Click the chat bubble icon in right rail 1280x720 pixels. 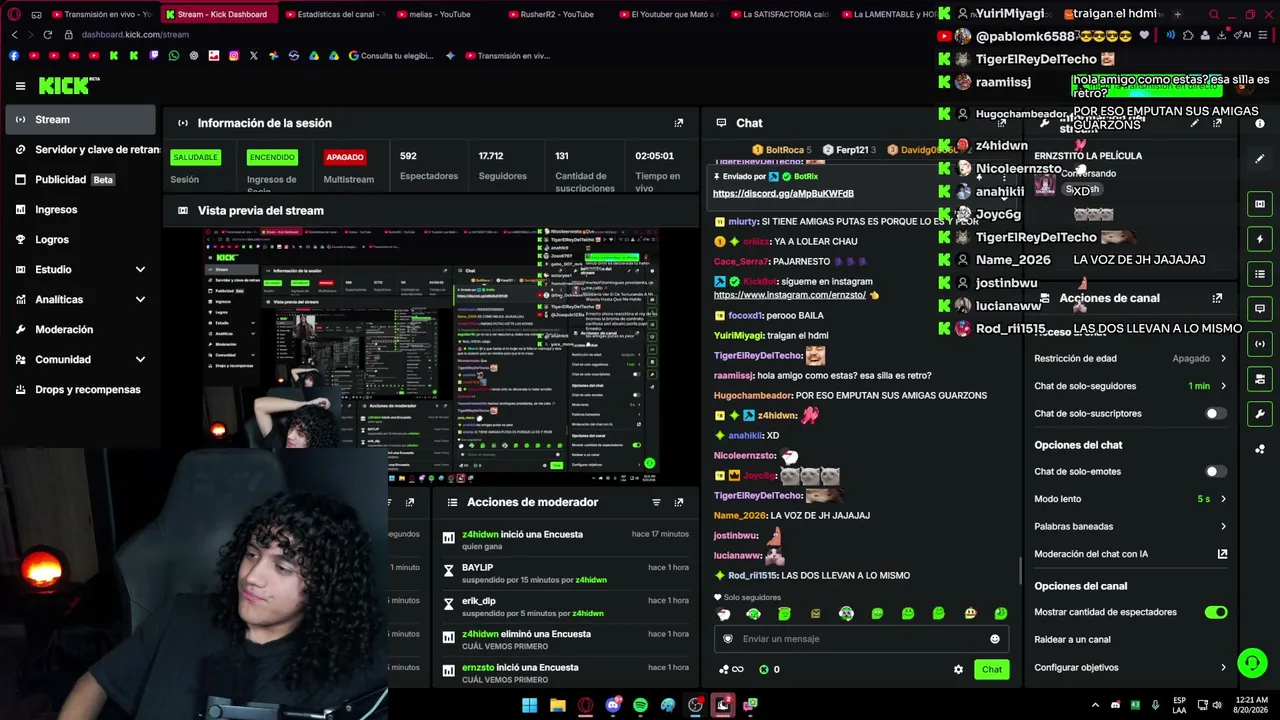1260,309
